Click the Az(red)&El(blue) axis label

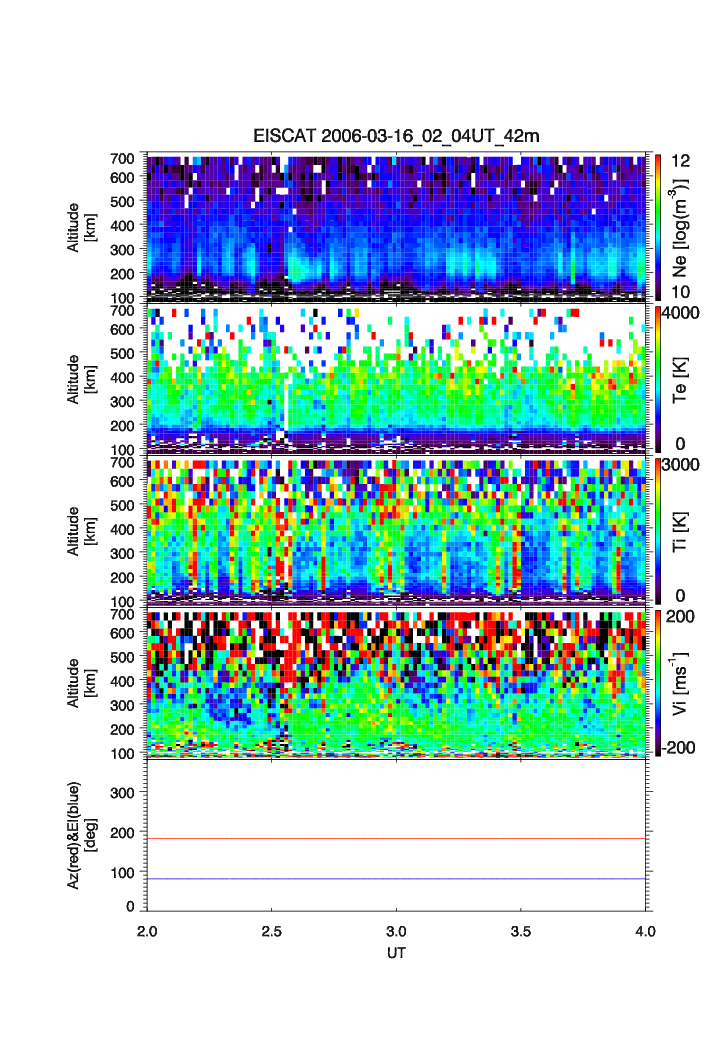click(x=80, y=834)
